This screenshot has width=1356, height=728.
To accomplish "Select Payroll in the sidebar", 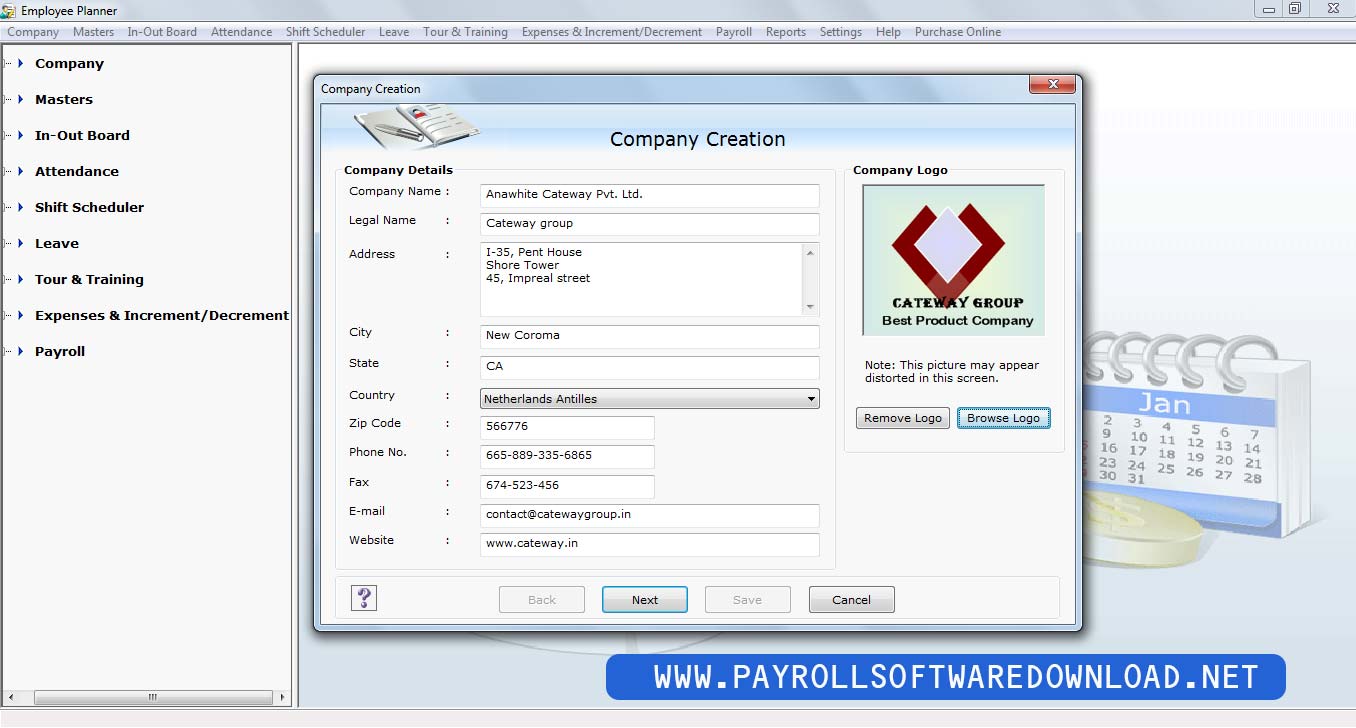I will click(x=60, y=351).
